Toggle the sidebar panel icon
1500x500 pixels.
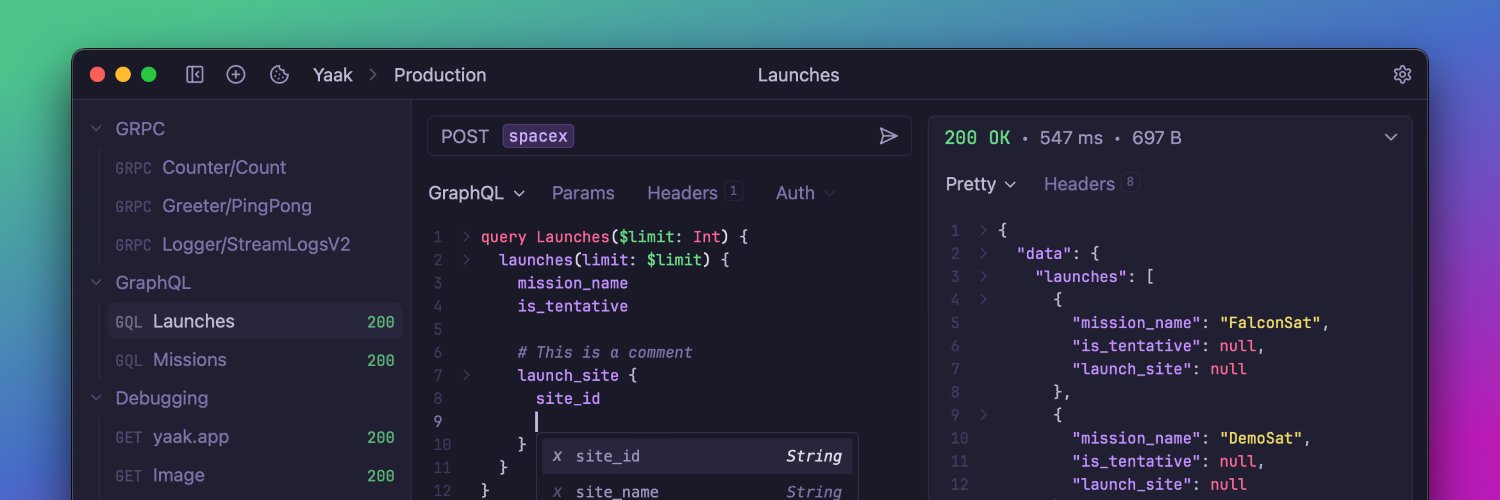[195, 75]
